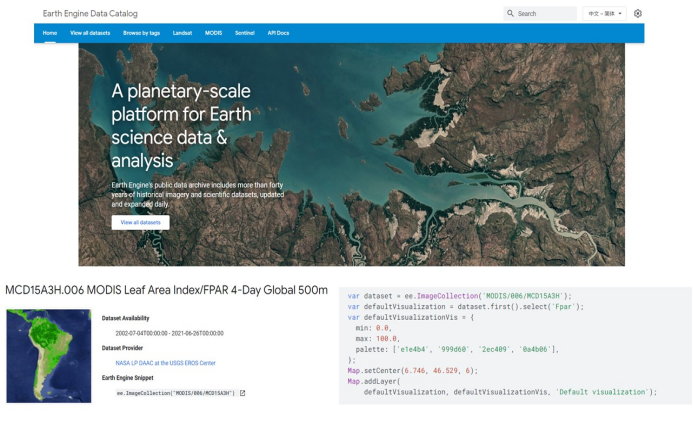Image resolution: width=693 pixels, height=430 pixels.
Task: Select the MODIS tab
Action: tap(213, 33)
